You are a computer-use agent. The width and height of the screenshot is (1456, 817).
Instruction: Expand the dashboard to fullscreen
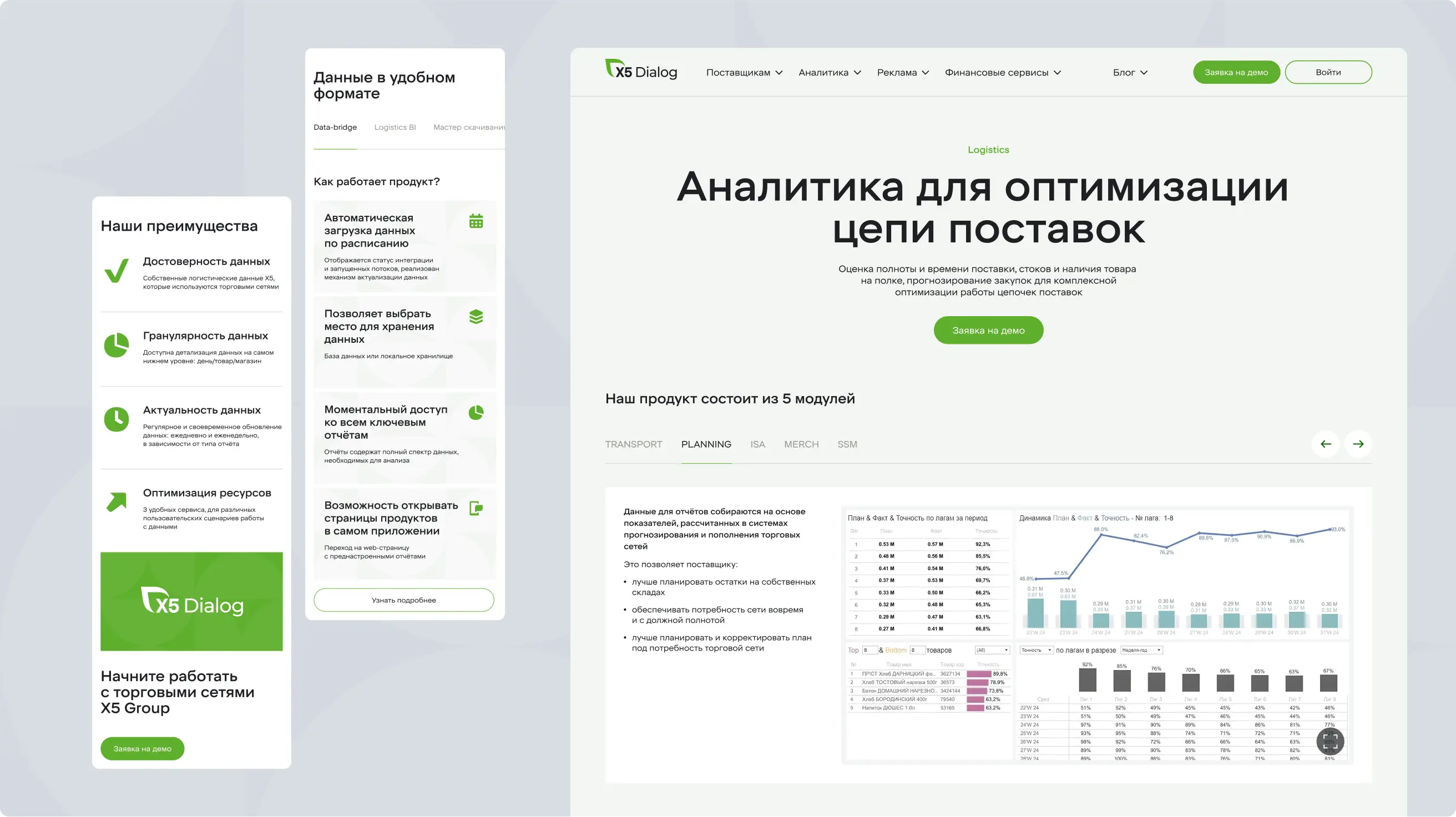1330,741
